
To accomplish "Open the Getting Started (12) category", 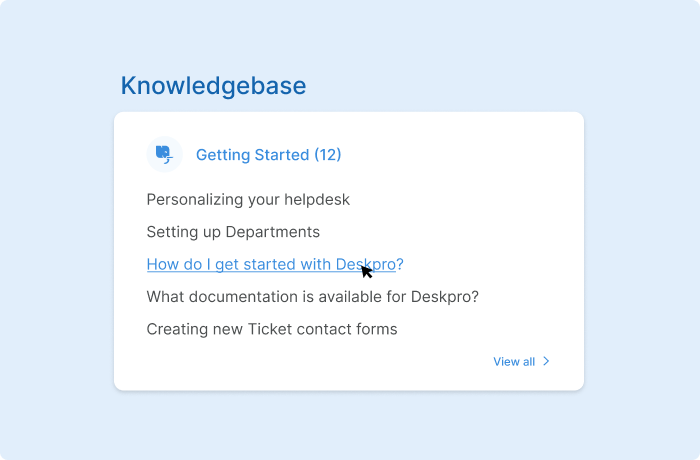I will pos(268,155).
